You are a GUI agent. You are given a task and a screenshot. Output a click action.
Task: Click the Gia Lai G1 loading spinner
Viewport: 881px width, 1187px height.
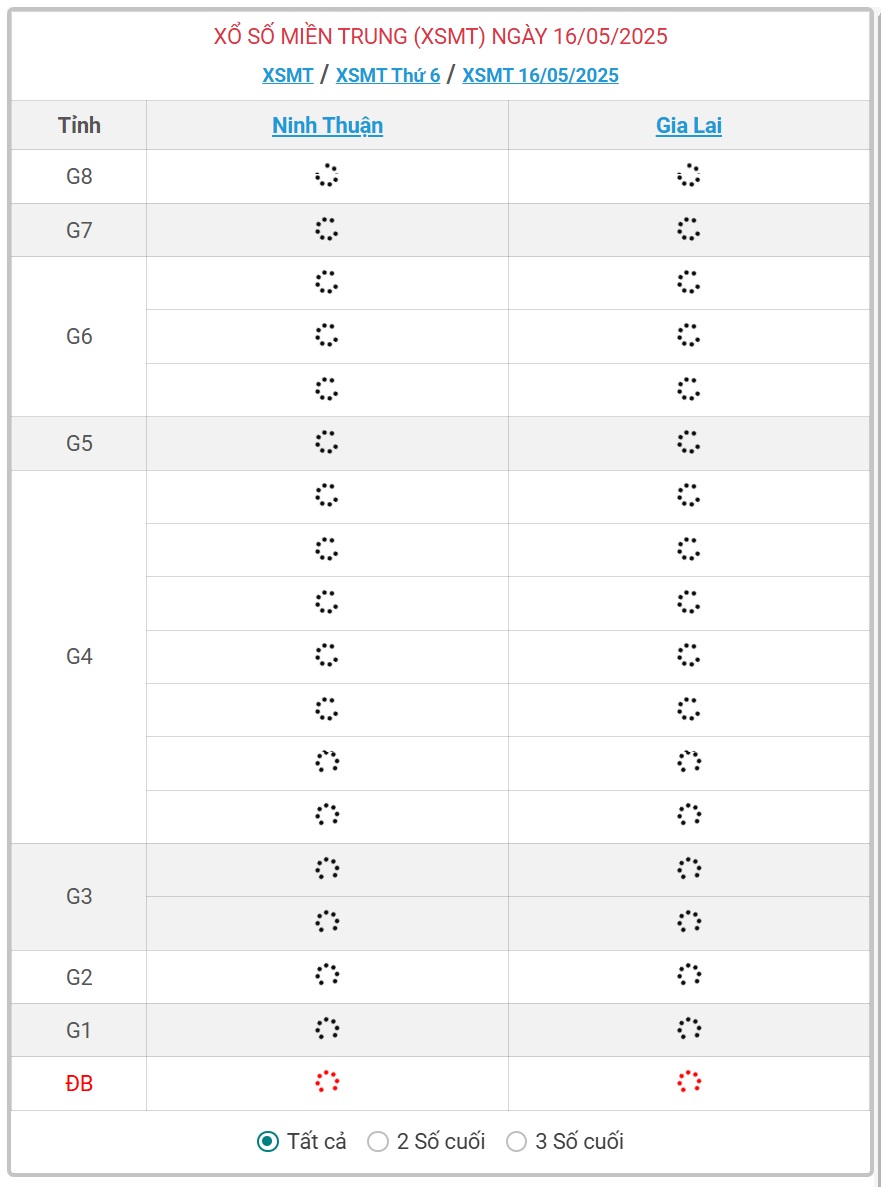click(x=689, y=1029)
